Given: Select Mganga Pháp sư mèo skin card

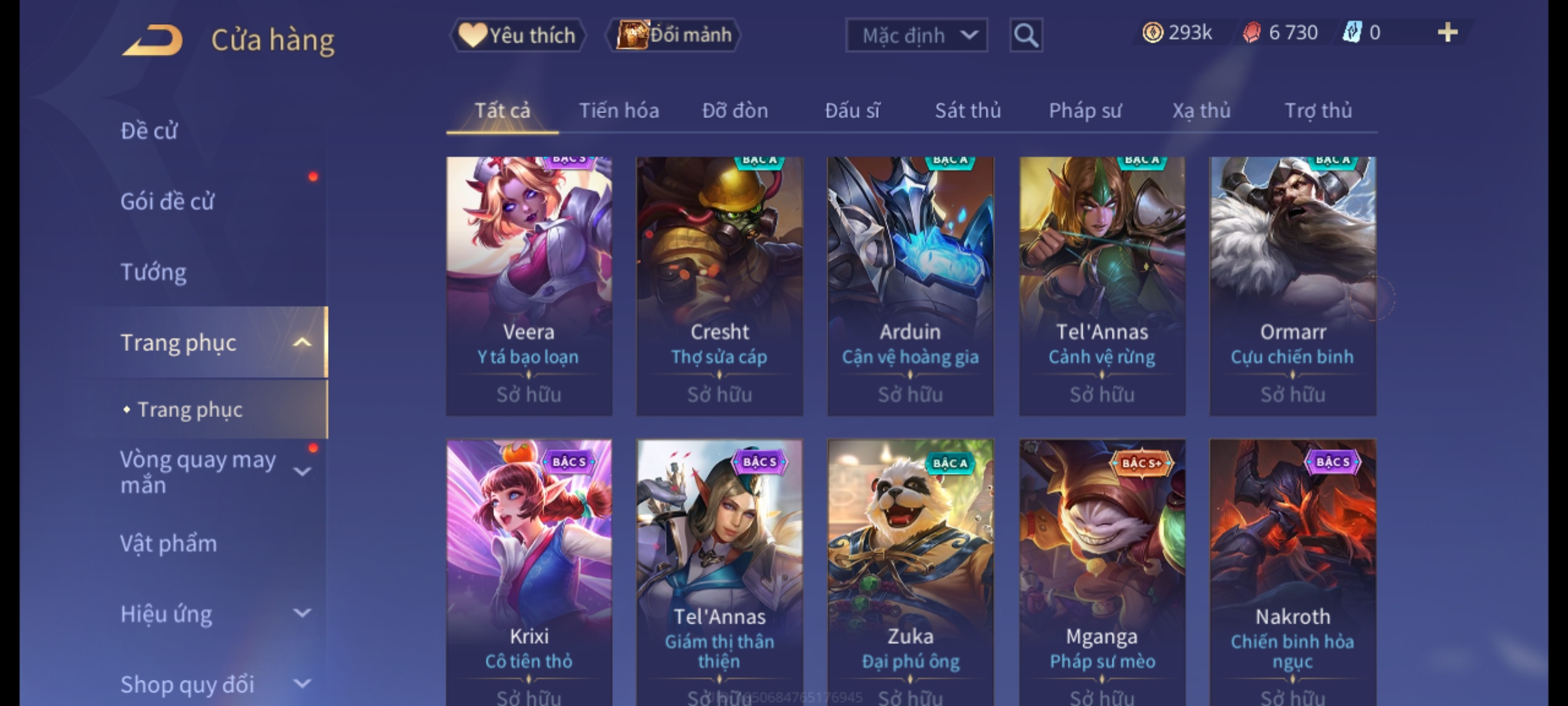Looking at the screenshot, I should tap(1102, 572).
